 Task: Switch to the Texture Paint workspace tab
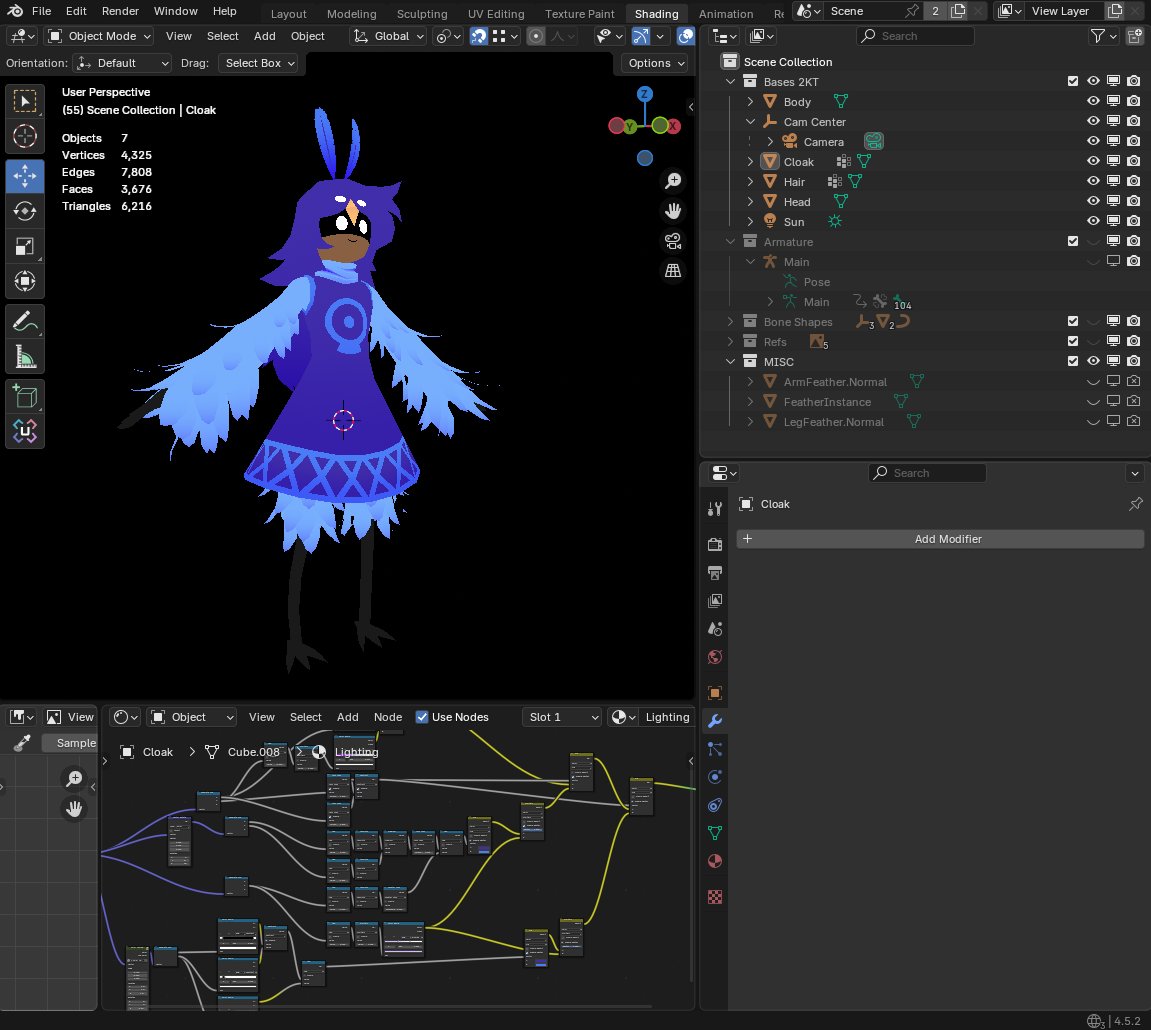(x=579, y=14)
